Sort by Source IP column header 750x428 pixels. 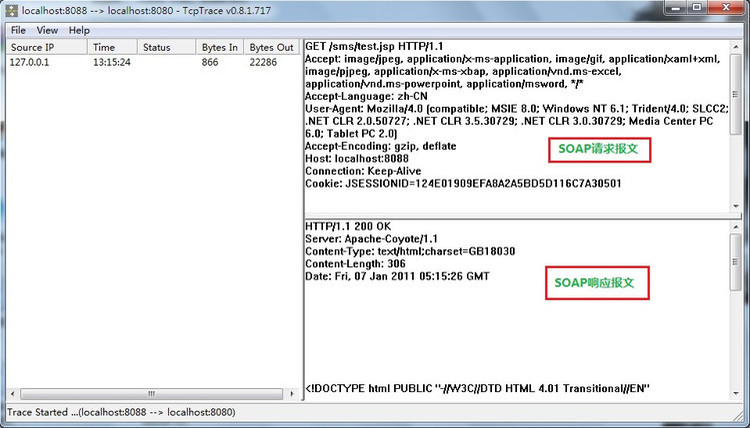pos(47,47)
